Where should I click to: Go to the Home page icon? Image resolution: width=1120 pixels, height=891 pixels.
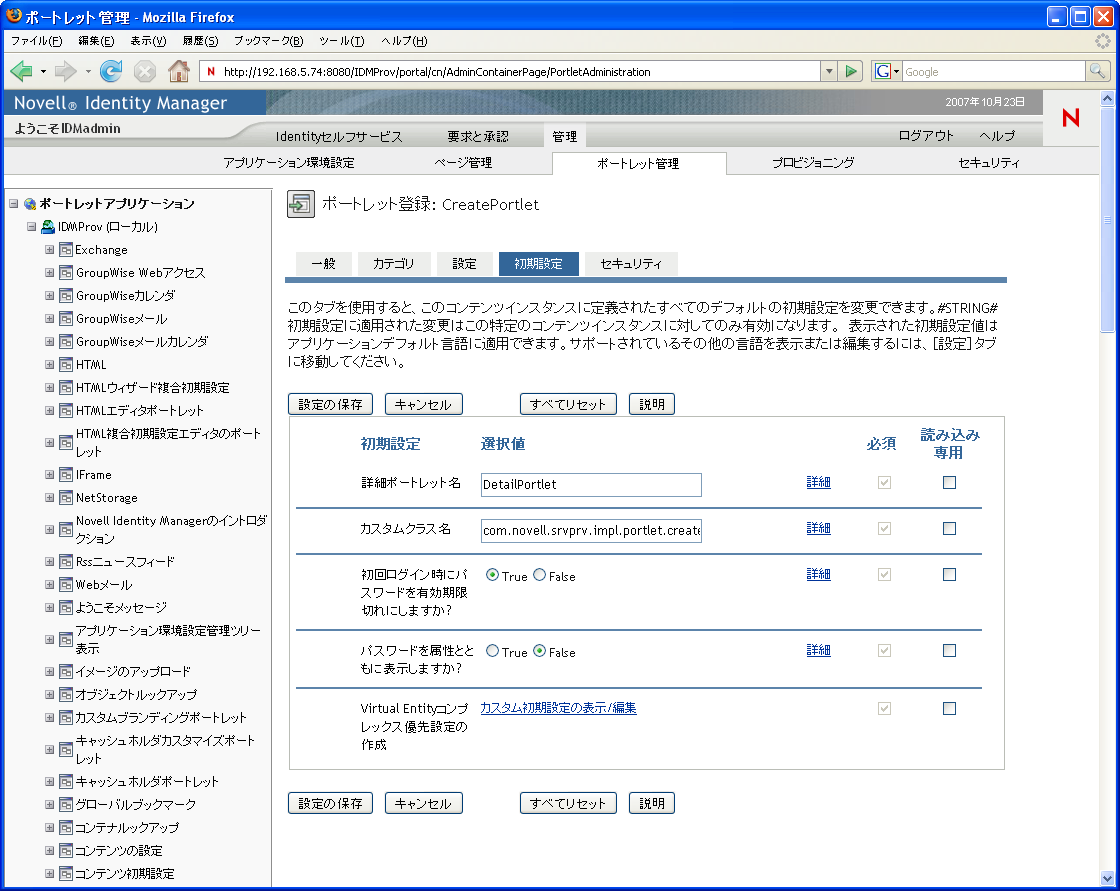(x=179, y=71)
